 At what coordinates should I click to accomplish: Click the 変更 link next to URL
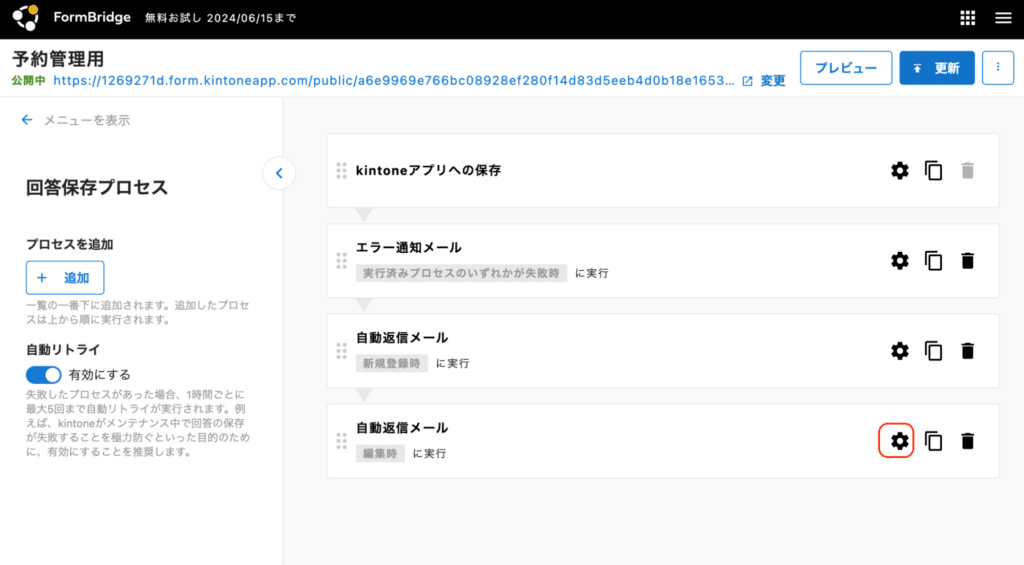773,81
